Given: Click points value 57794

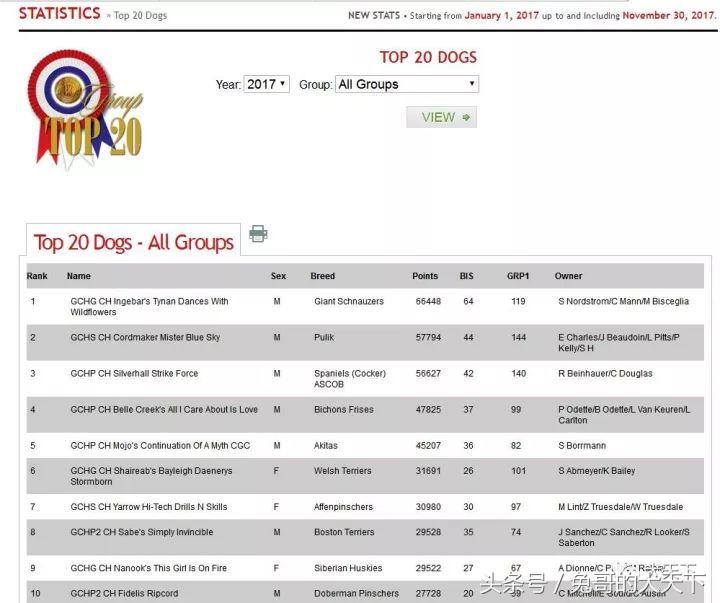Looking at the screenshot, I should click(x=428, y=337).
